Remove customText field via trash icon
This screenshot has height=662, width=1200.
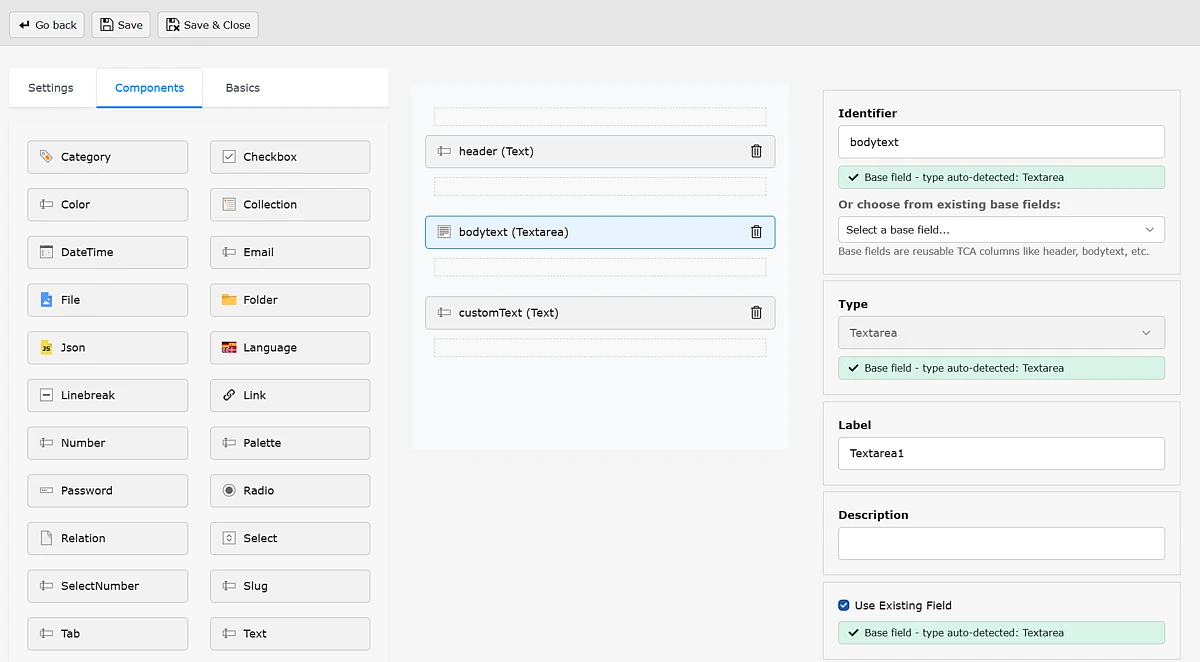pos(756,313)
